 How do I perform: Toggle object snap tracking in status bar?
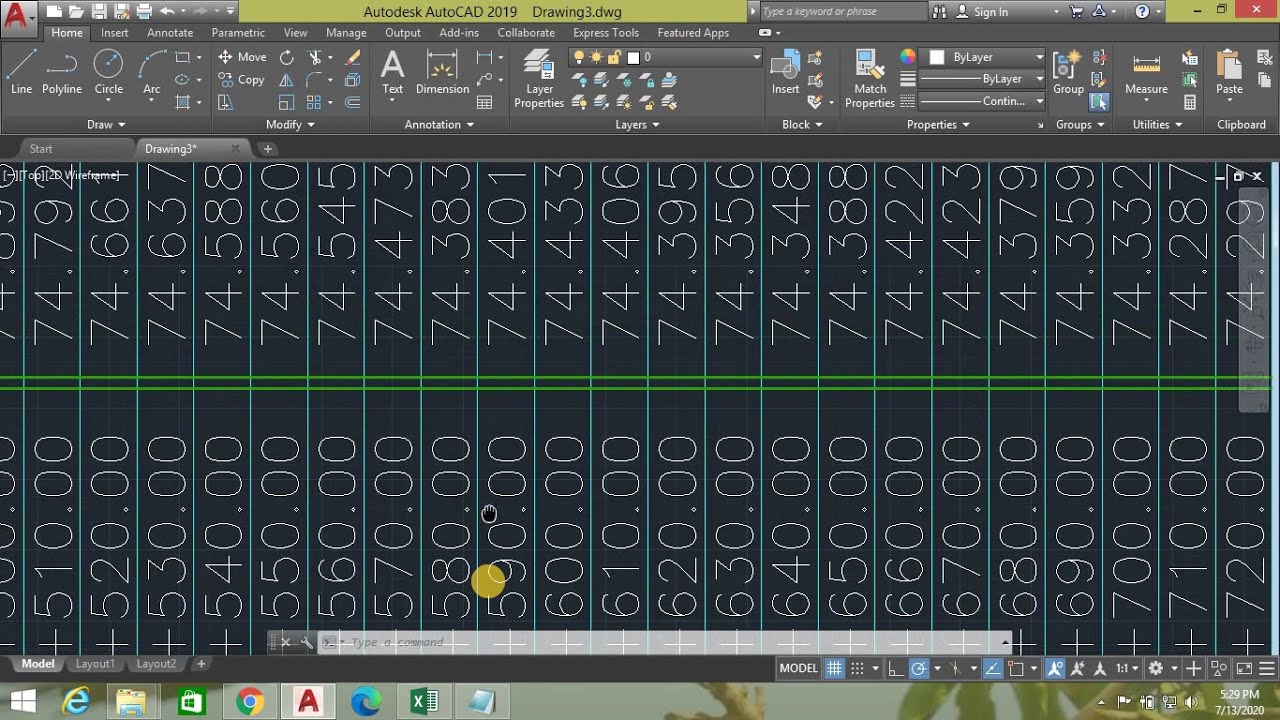[x=993, y=668]
